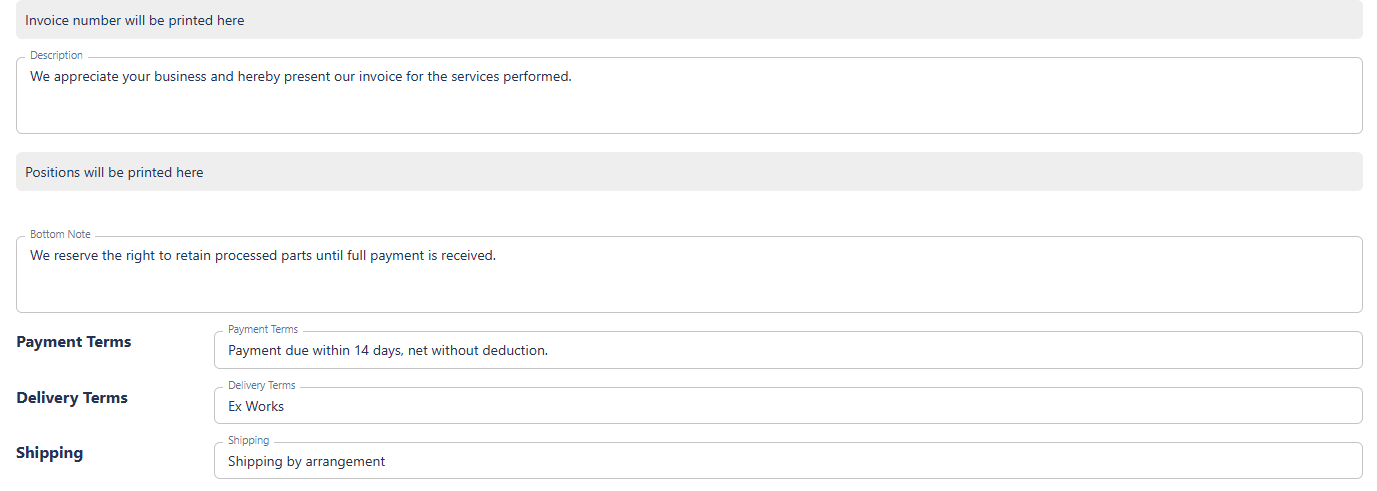
Task: Click the small Bottom Note floating label
Action: click(60, 235)
